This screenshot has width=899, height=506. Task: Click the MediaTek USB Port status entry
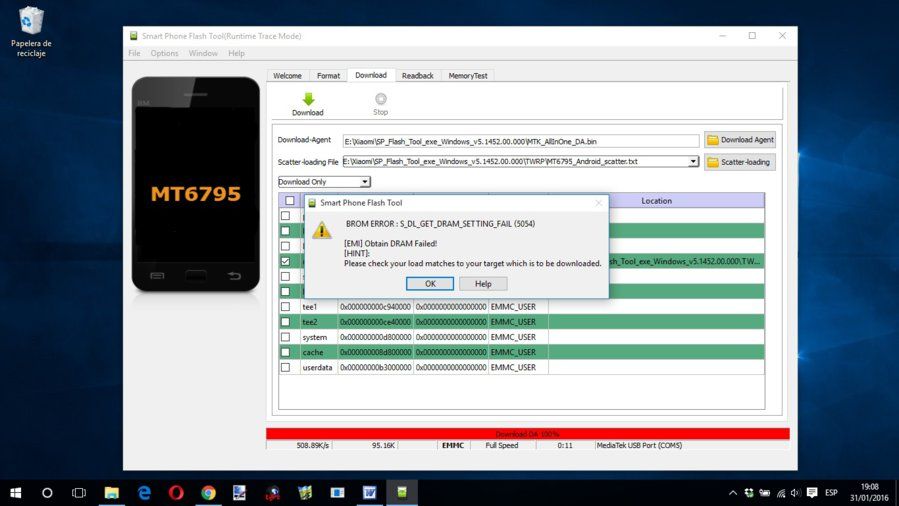click(639, 445)
